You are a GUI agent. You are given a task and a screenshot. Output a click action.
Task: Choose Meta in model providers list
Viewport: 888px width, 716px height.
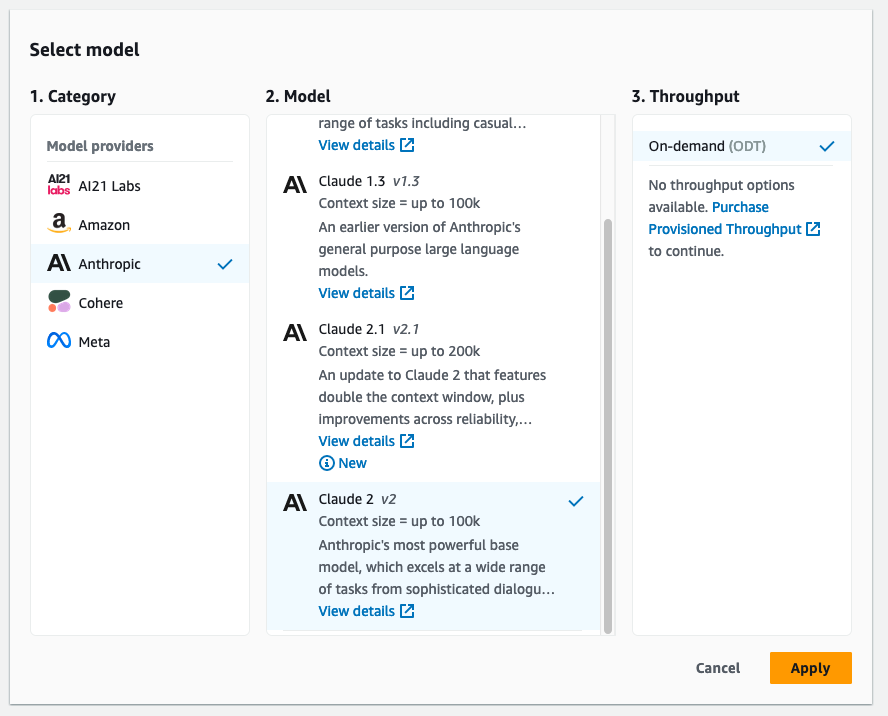coord(140,342)
